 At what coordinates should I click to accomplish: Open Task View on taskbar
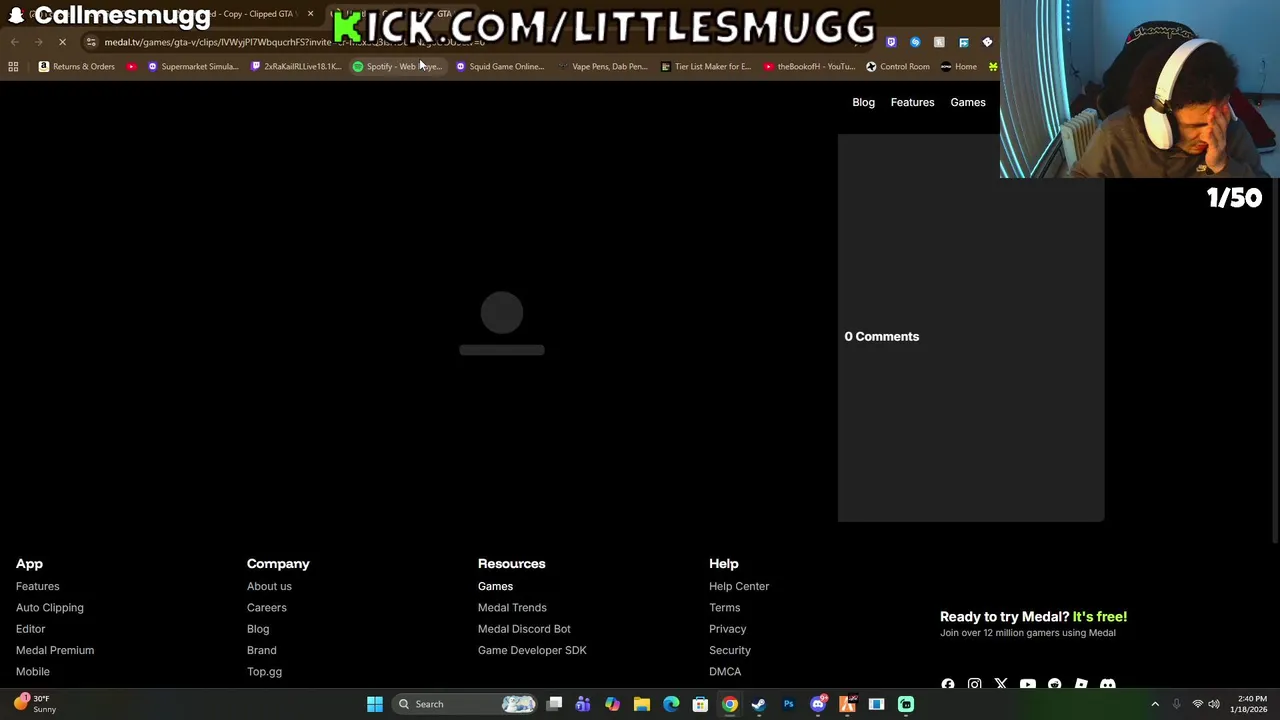point(554,704)
